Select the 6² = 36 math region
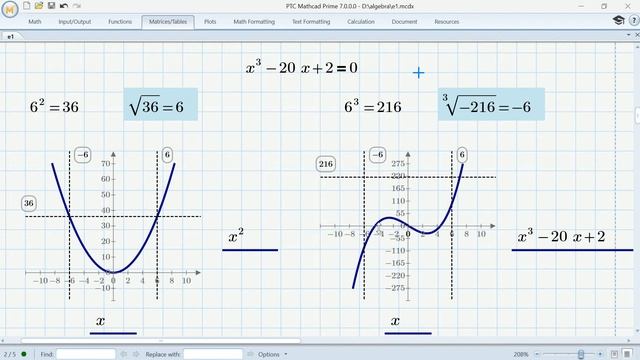 coord(54,106)
